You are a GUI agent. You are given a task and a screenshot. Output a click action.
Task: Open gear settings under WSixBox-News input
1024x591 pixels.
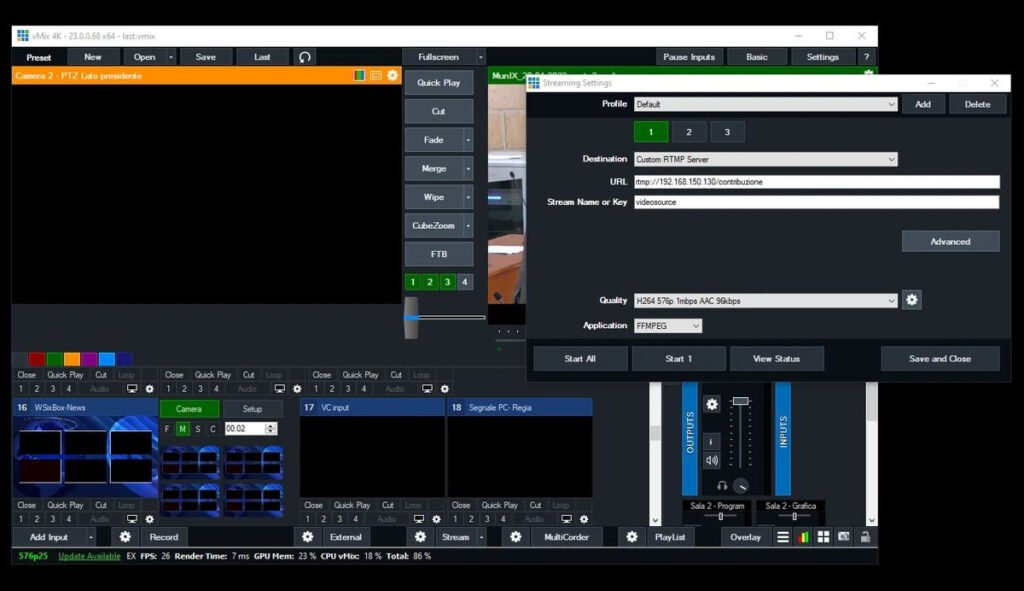(150, 519)
